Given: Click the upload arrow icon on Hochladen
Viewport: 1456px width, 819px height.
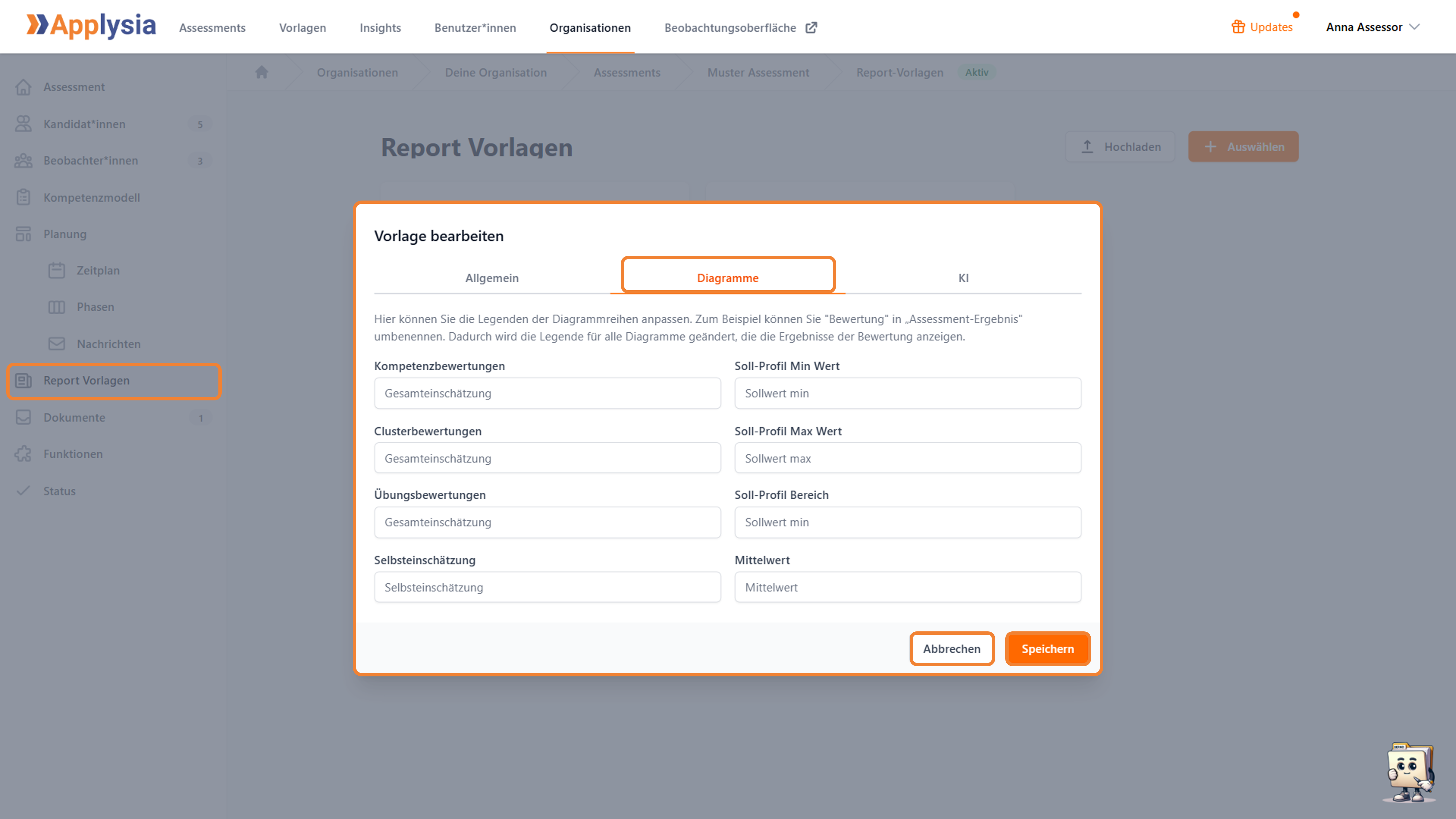Looking at the screenshot, I should point(1087,146).
